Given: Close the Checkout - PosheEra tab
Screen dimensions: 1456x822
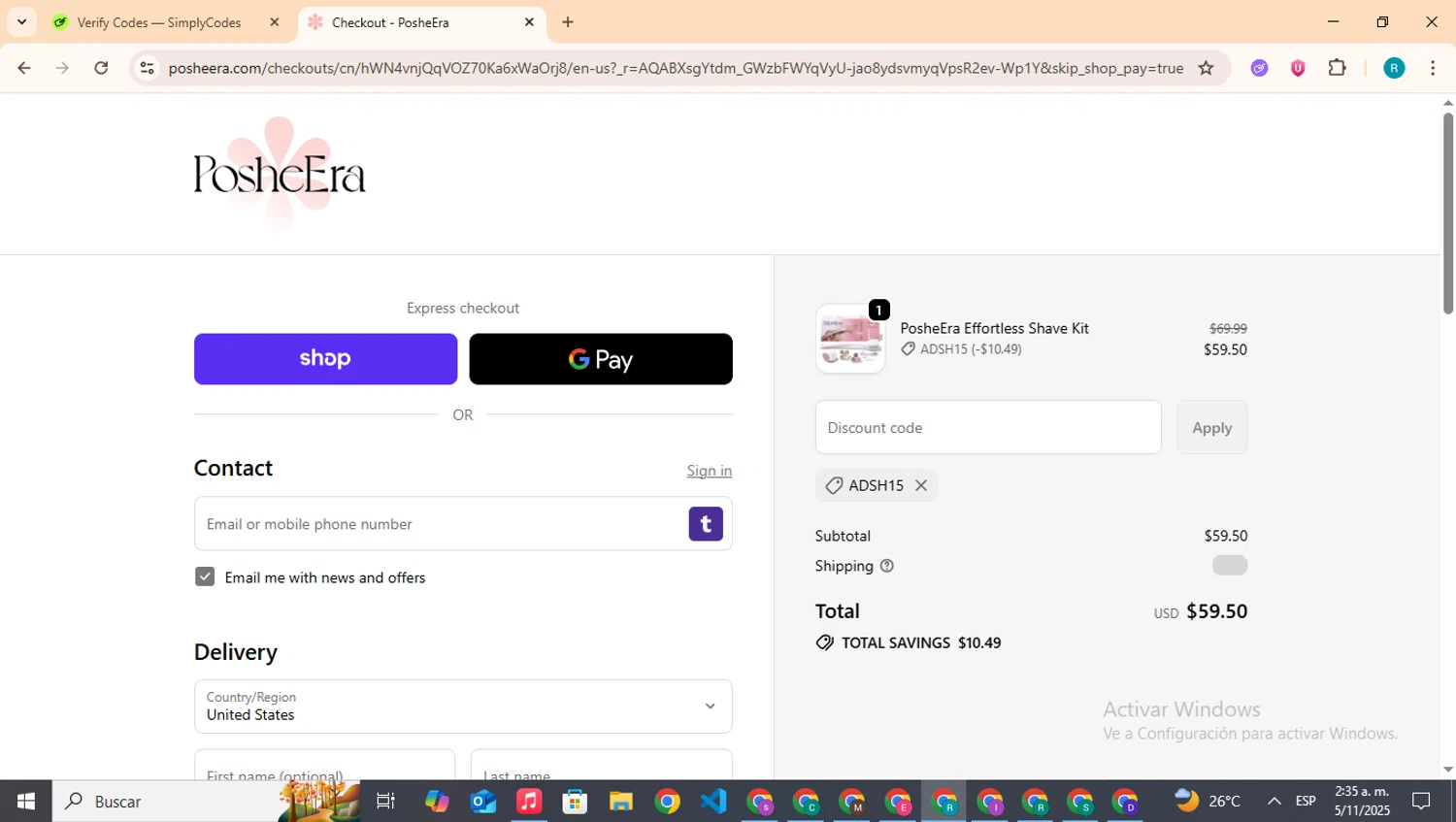Looking at the screenshot, I should pos(529,22).
